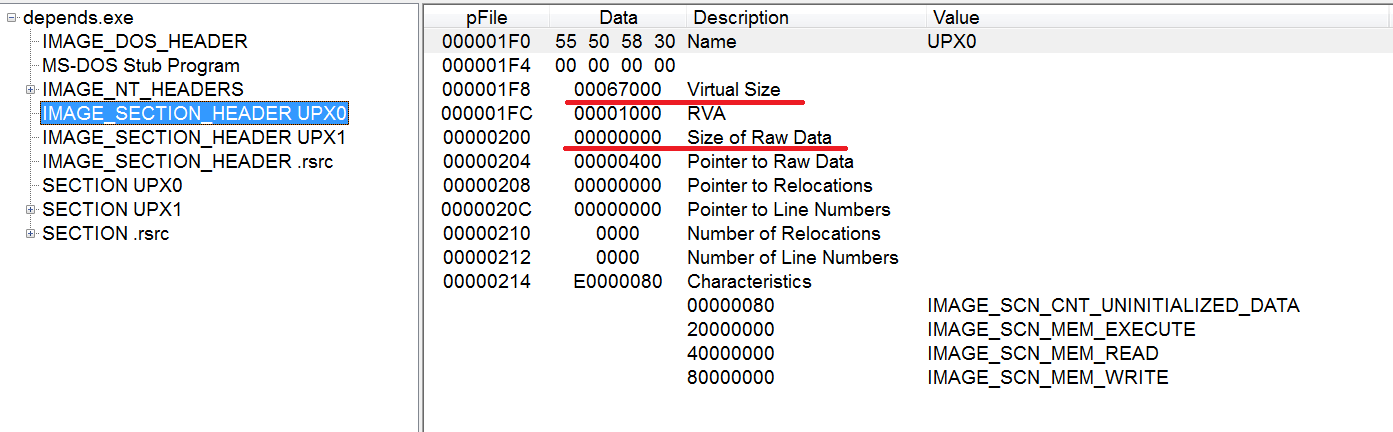This screenshot has height=432, width=1393.
Task: Click the Value column header
Action: coord(1158,18)
